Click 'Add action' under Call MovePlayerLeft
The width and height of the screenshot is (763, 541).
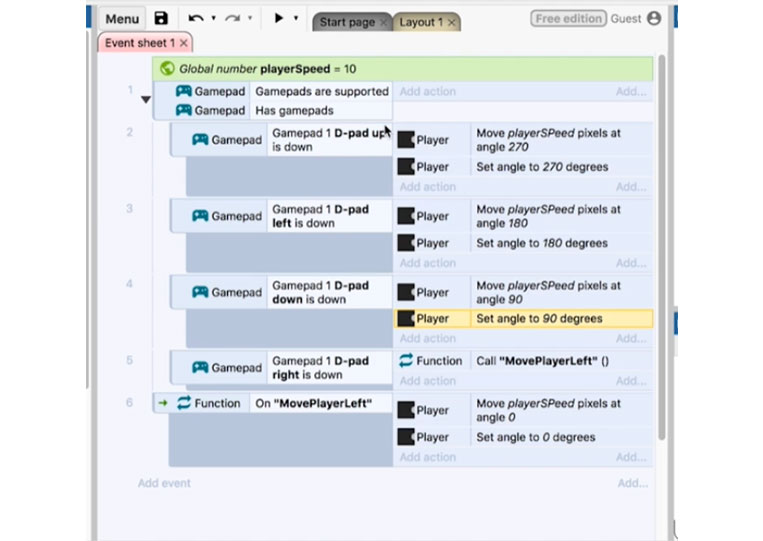[x=428, y=381]
